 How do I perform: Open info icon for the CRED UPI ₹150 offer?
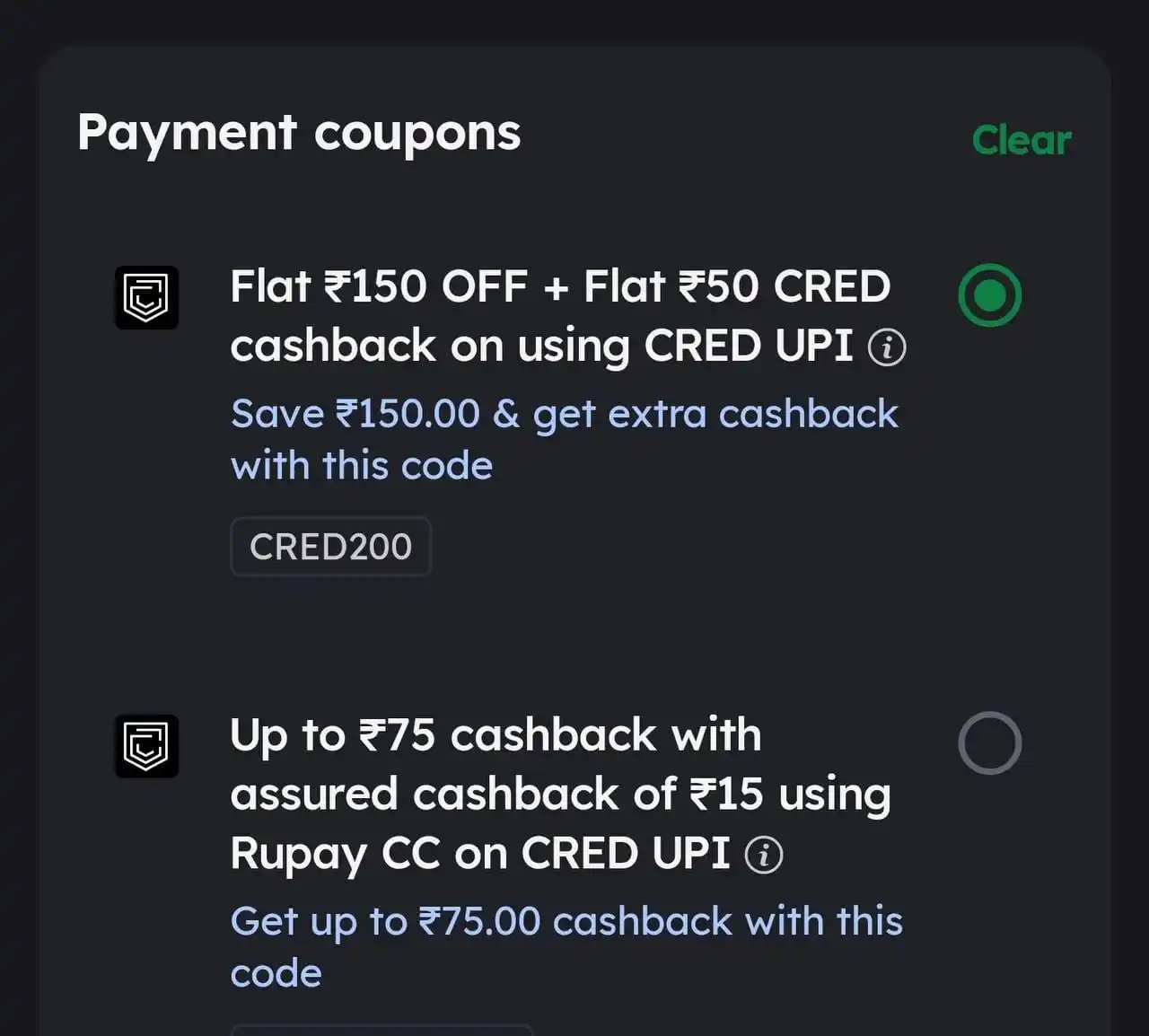(887, 347)
